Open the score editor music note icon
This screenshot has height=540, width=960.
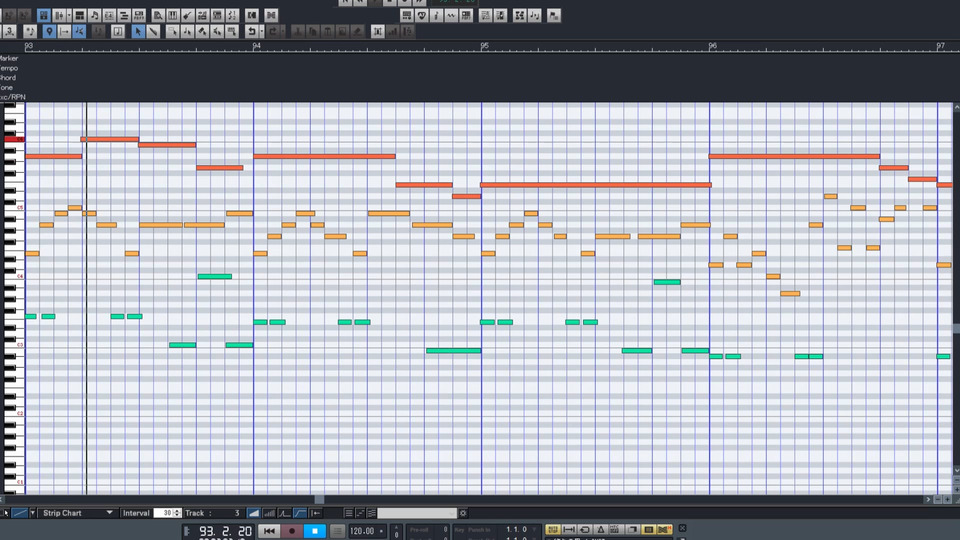coord(94,15)
